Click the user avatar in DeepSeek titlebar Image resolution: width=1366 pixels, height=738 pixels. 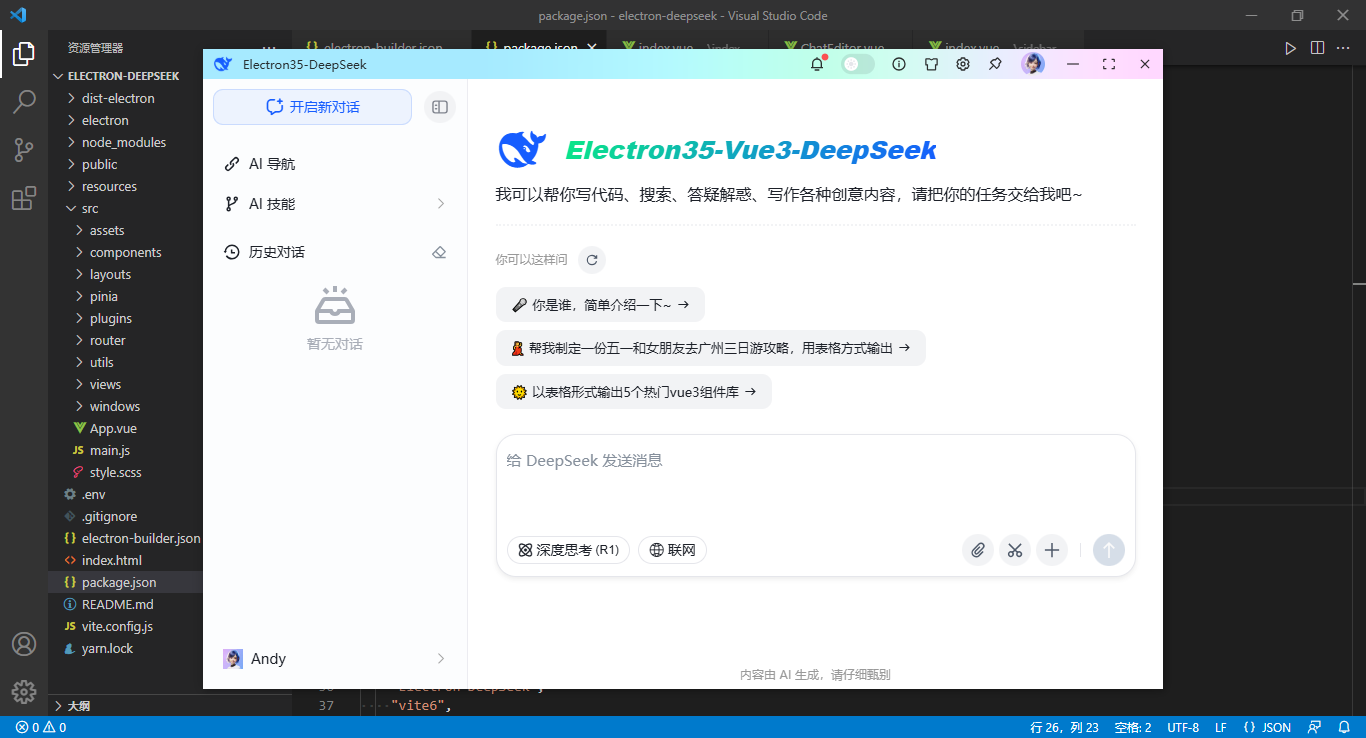[x=1033, y=64]
